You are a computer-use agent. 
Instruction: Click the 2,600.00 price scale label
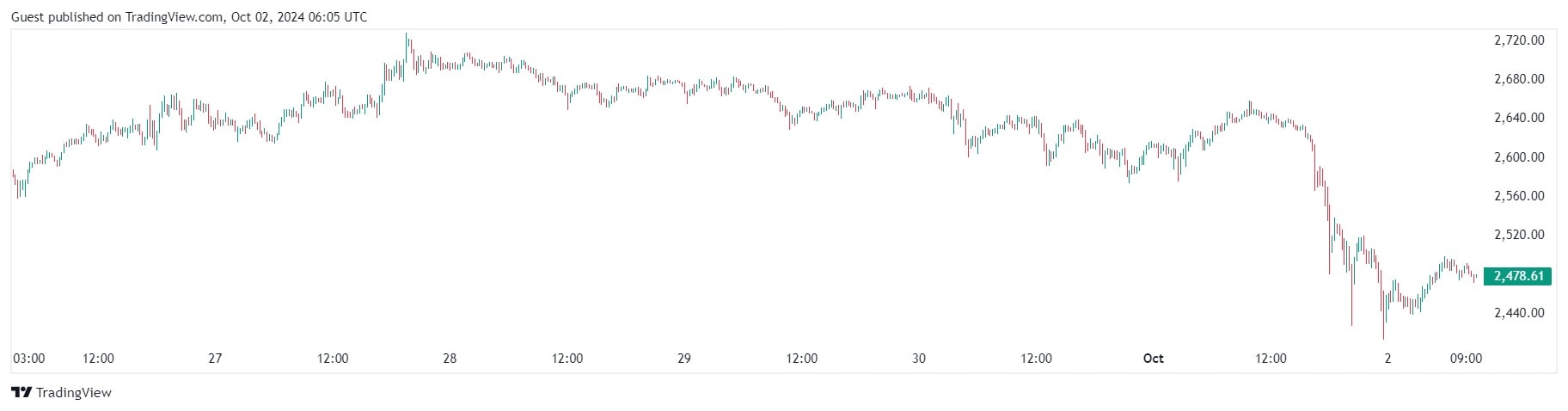pos(1519,157)
